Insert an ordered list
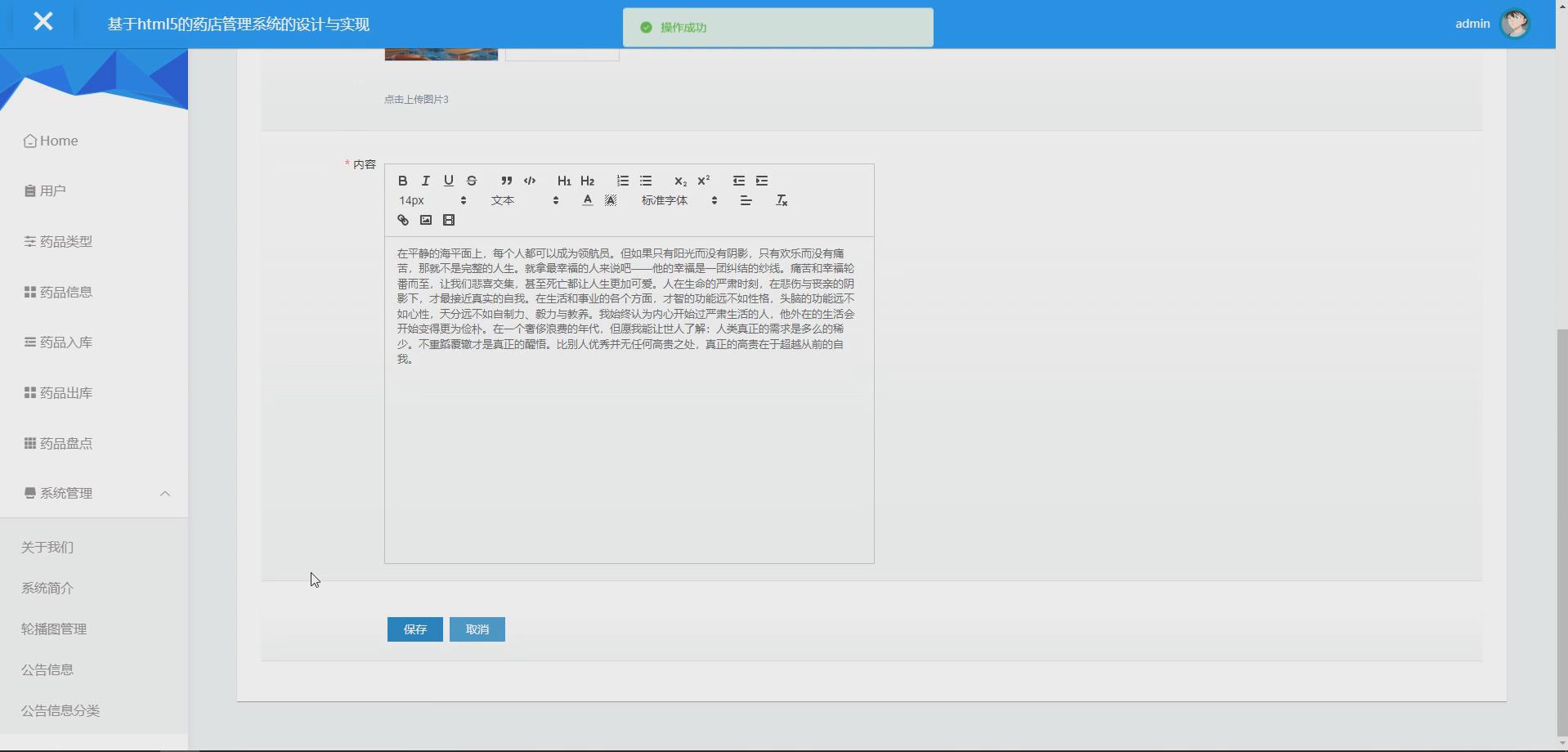The height and width of the screenshot is (752, 1568). [x=622, y=181]
